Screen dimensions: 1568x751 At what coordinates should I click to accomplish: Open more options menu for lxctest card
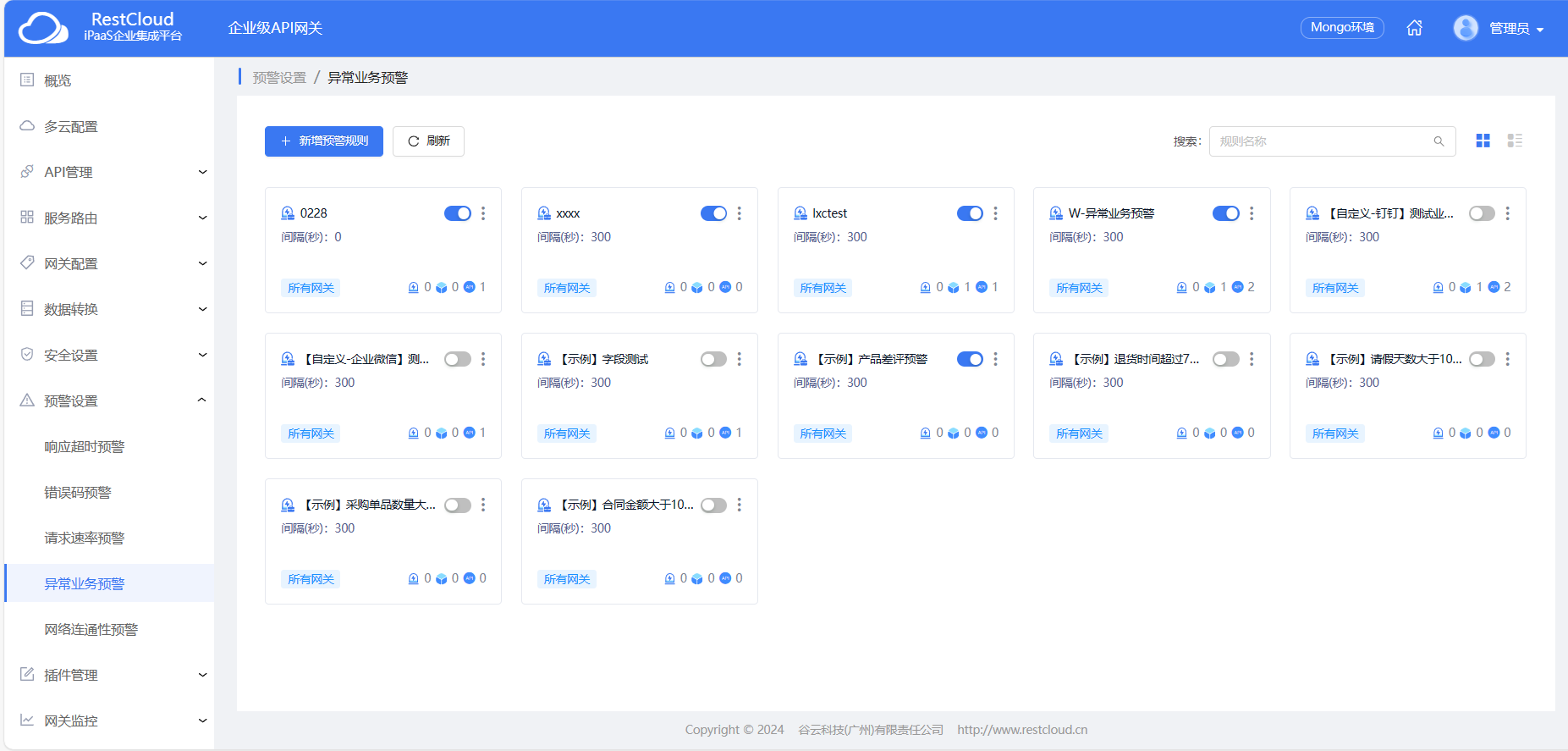pyautogui.click(x=995, y=213)
